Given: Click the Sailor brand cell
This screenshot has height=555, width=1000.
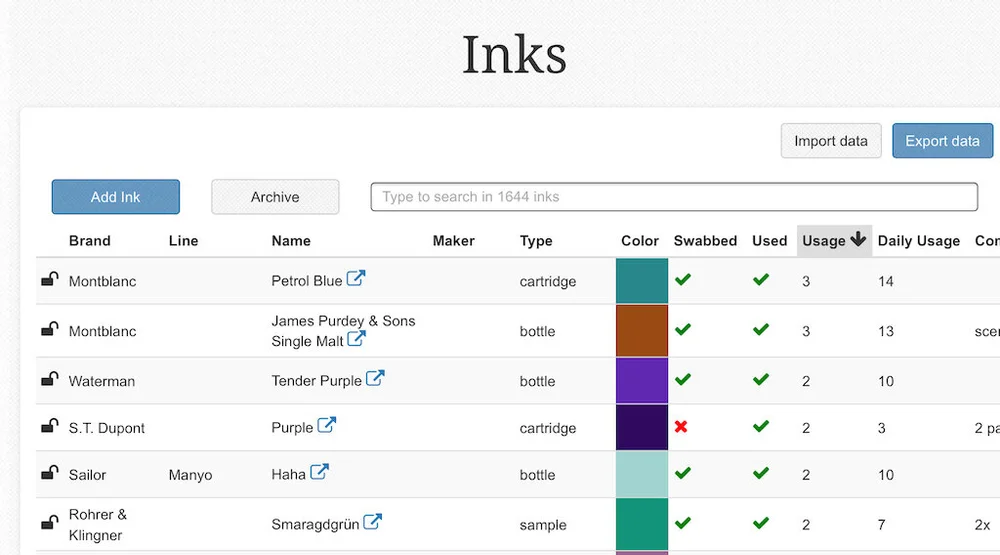Looking at the screenshot, I should [87, 475].
